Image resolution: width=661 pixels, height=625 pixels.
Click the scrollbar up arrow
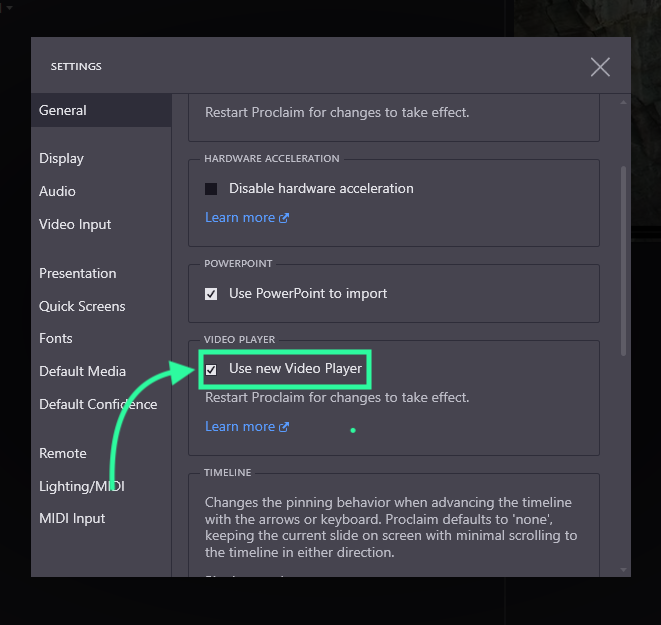point(623,102)
